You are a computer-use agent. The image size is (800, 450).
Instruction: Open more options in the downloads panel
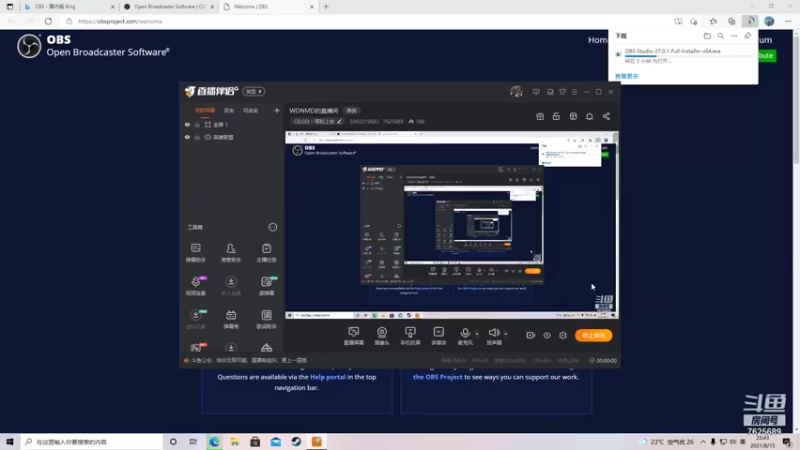click(x=734, y=36)
